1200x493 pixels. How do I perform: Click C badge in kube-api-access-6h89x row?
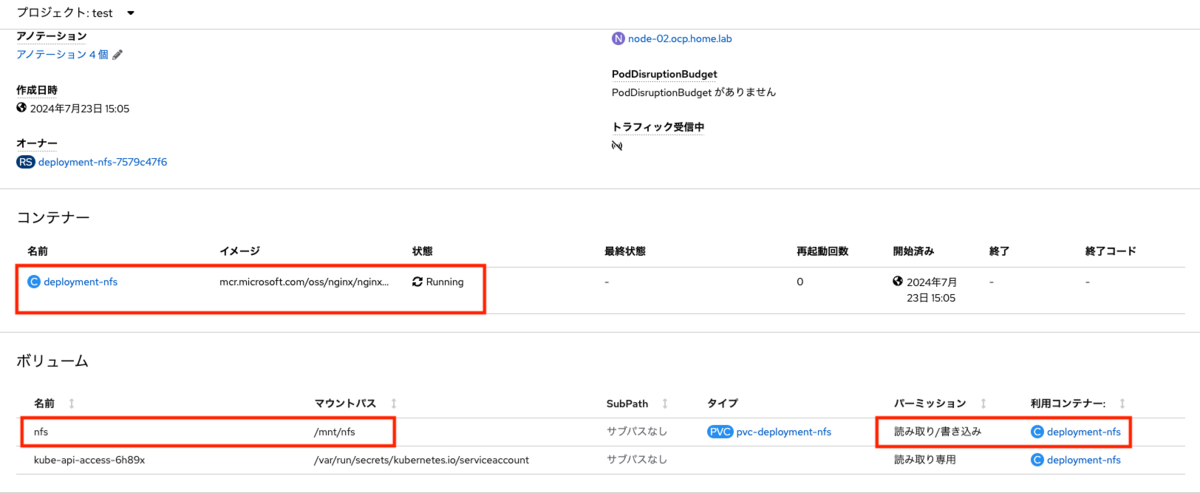click(1037, 460)
